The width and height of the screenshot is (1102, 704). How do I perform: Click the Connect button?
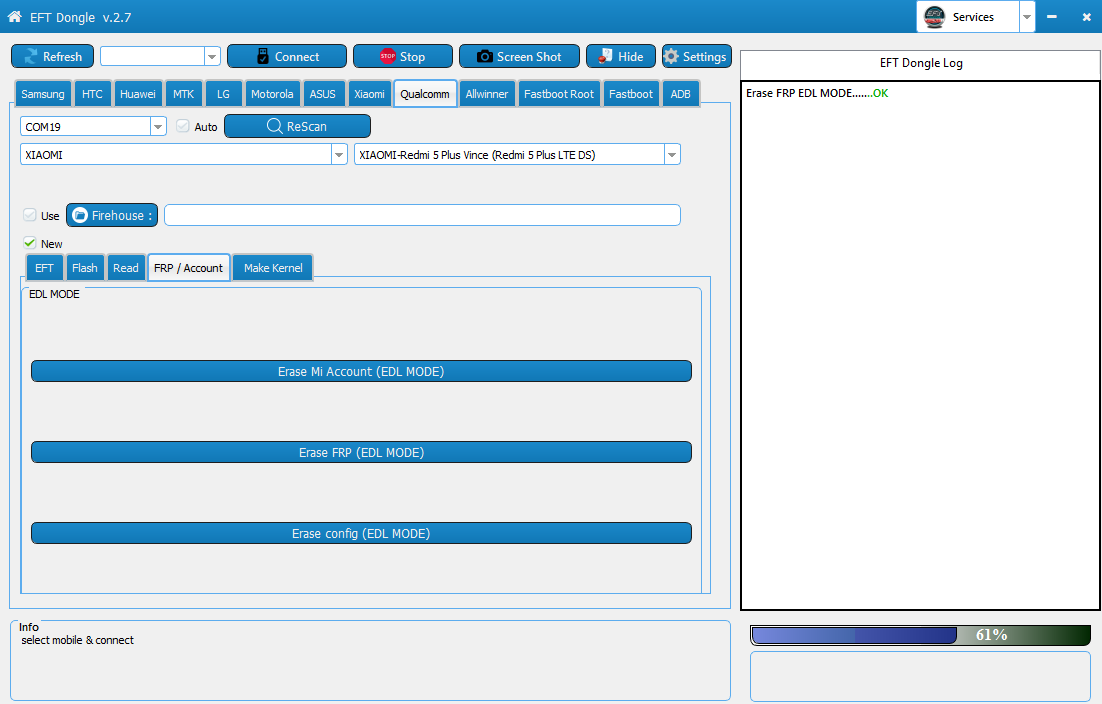[x=287, y=56]
